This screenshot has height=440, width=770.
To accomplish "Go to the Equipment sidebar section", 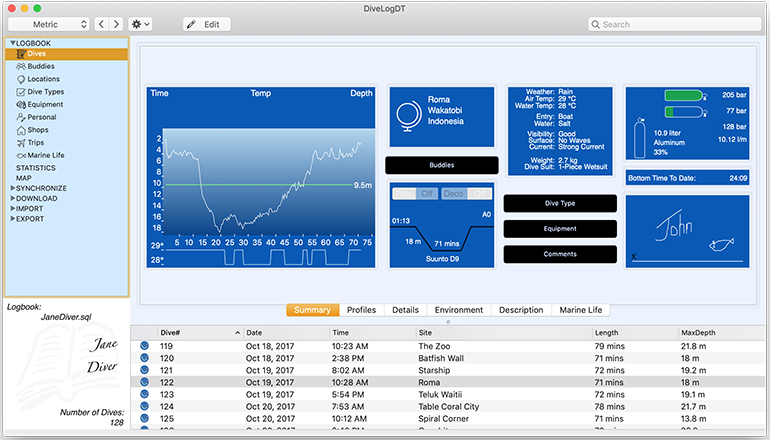I will [45, 104].
